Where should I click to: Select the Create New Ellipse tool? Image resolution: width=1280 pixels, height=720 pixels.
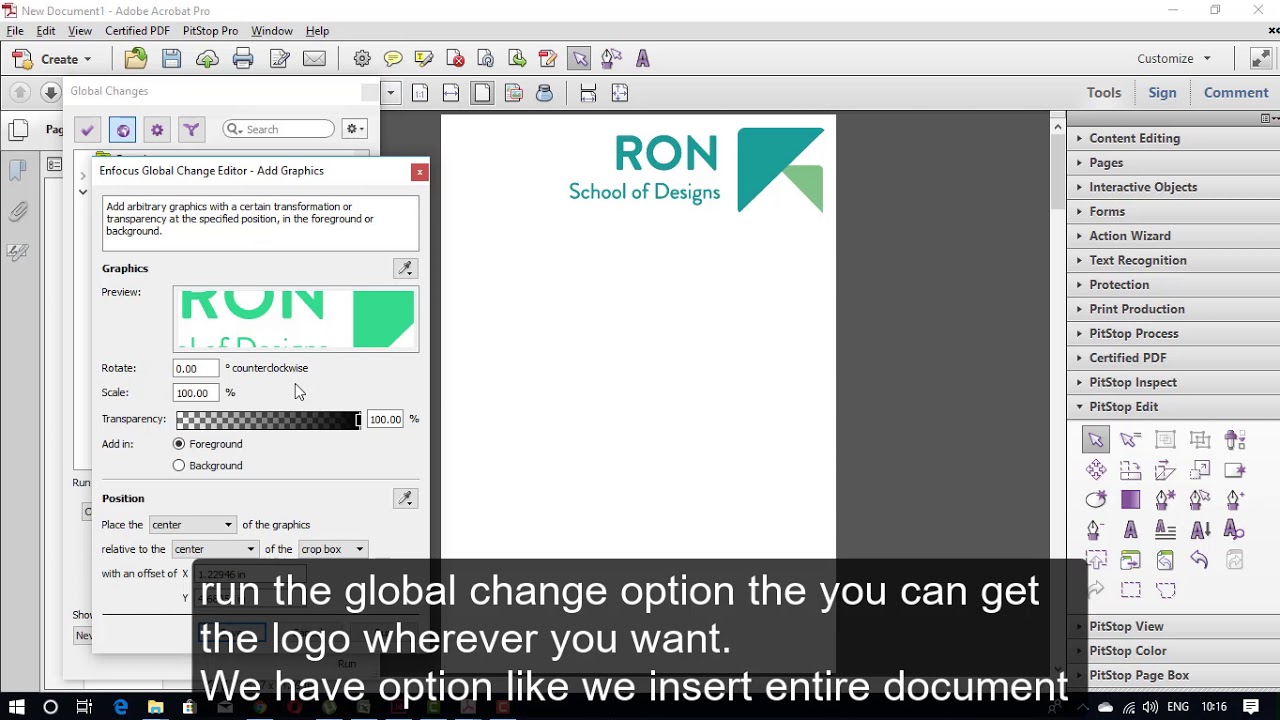pos(1096,500)
